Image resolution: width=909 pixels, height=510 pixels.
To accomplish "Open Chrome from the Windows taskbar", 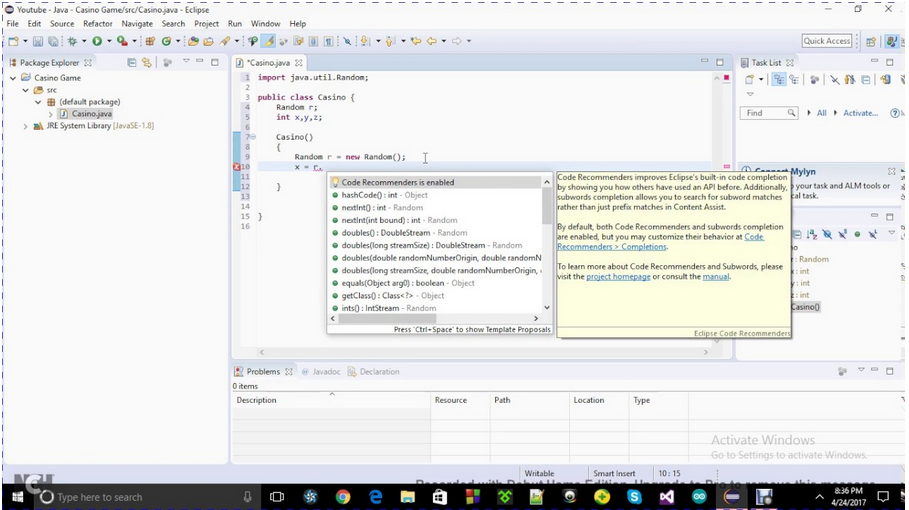I will pyautogui.click(x=343, y=496).
